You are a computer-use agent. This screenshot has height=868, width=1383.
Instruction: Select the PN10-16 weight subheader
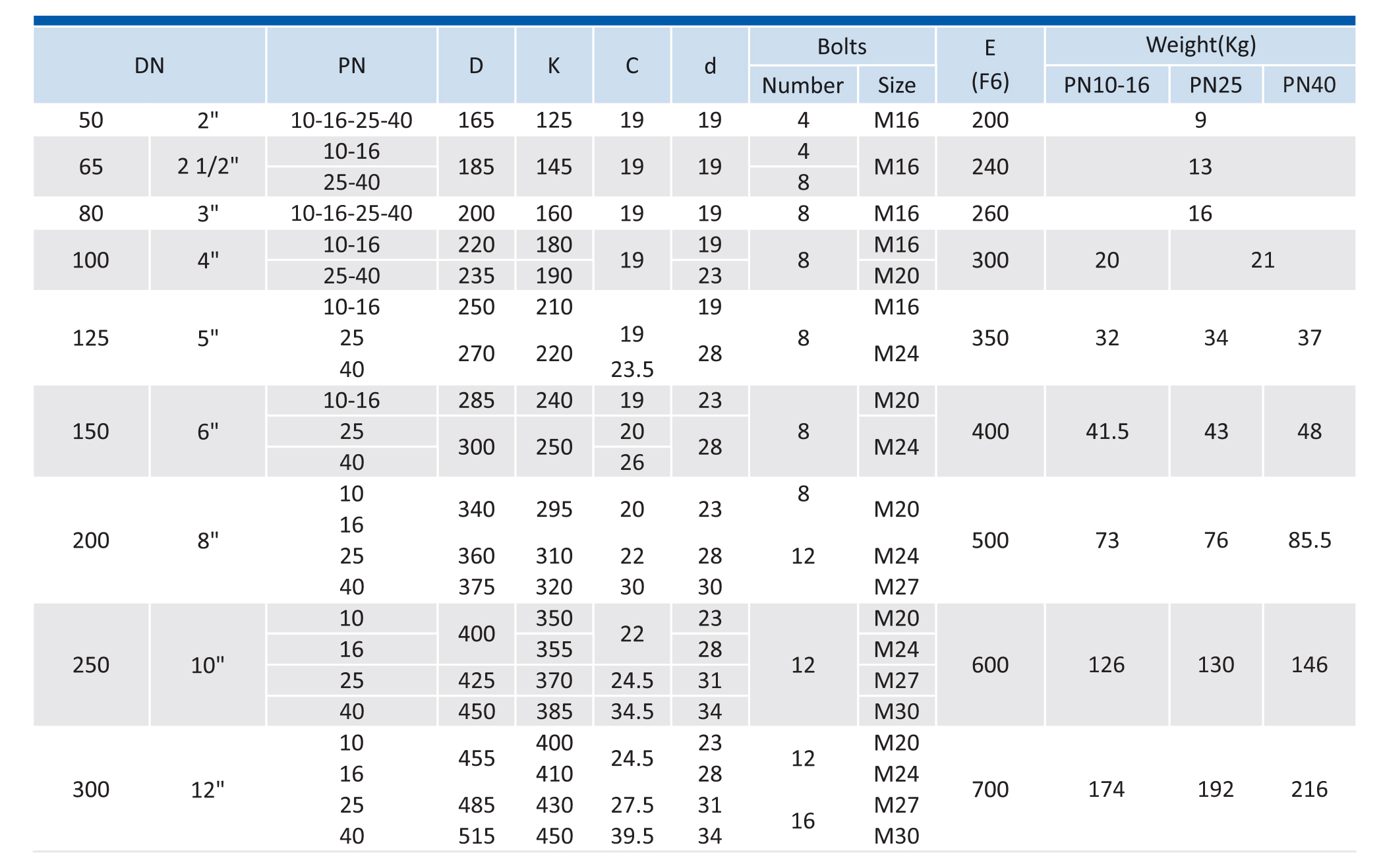pyautogui.click(x=1107, y=85)
